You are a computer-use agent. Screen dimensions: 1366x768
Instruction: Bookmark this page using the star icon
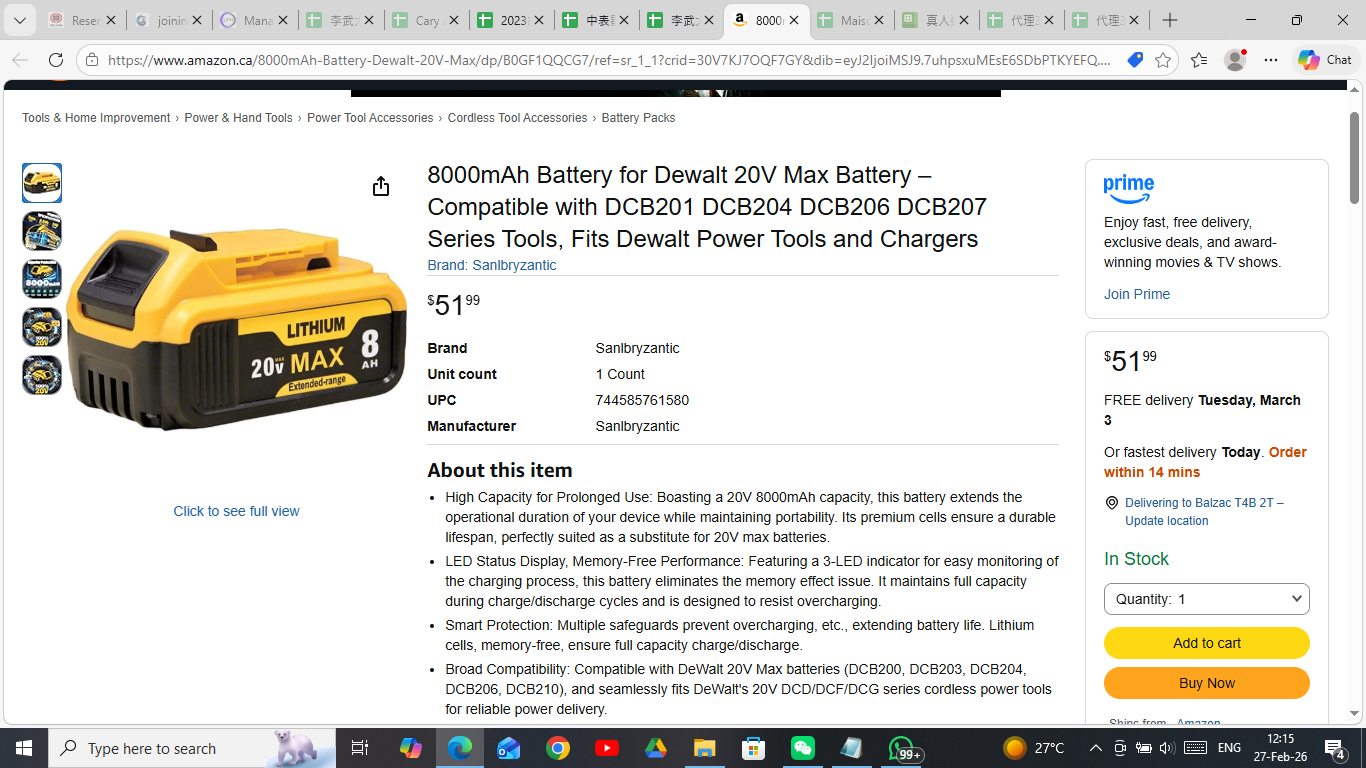tap(1162, 60)
